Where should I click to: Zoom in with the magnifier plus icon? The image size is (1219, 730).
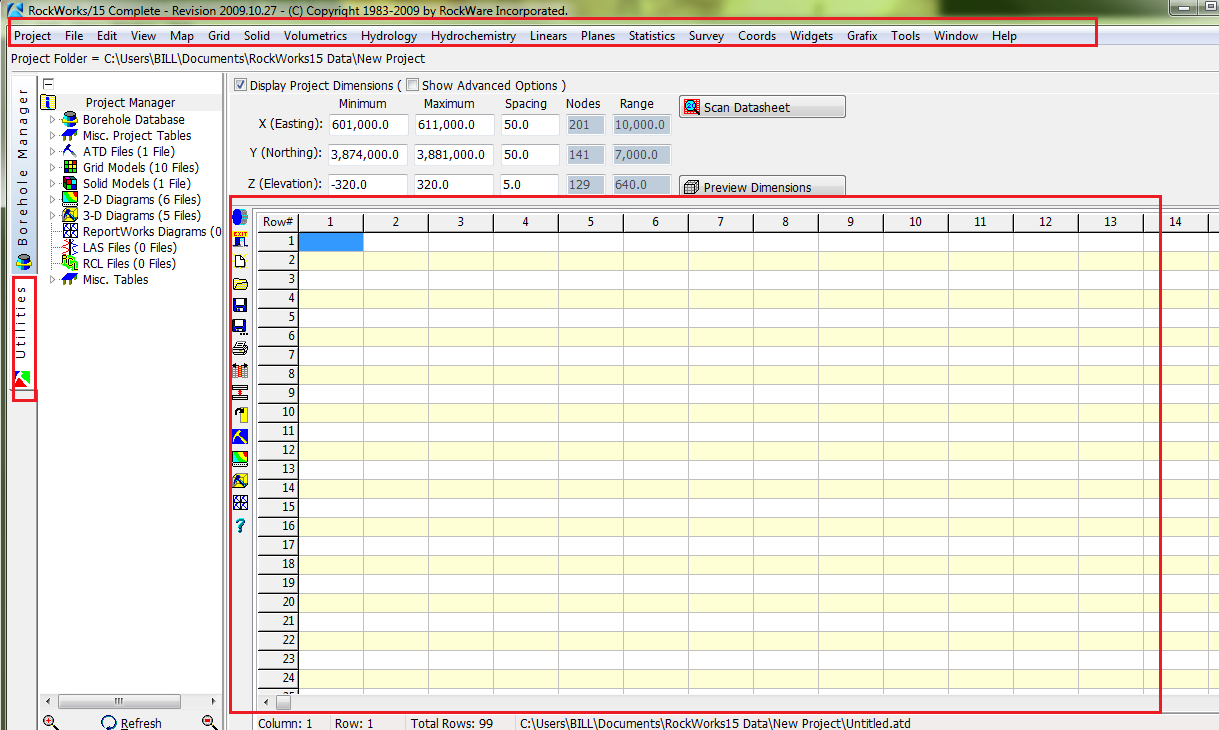pos(51,723)
